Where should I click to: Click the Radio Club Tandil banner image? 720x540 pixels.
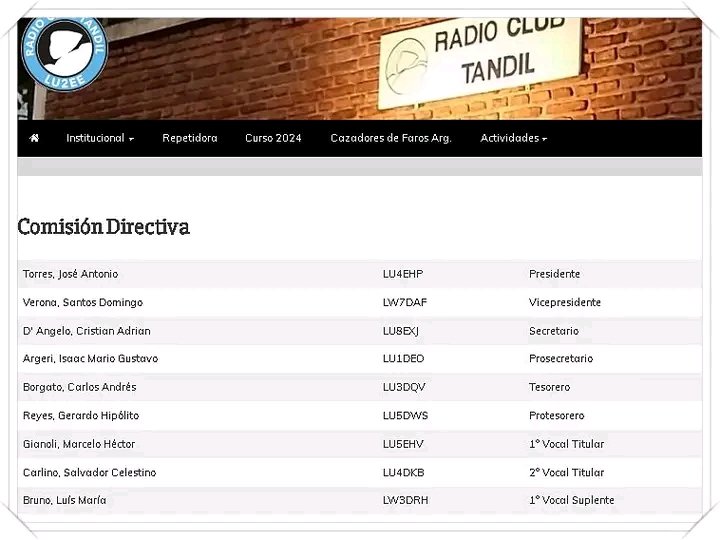pos(360,68)
